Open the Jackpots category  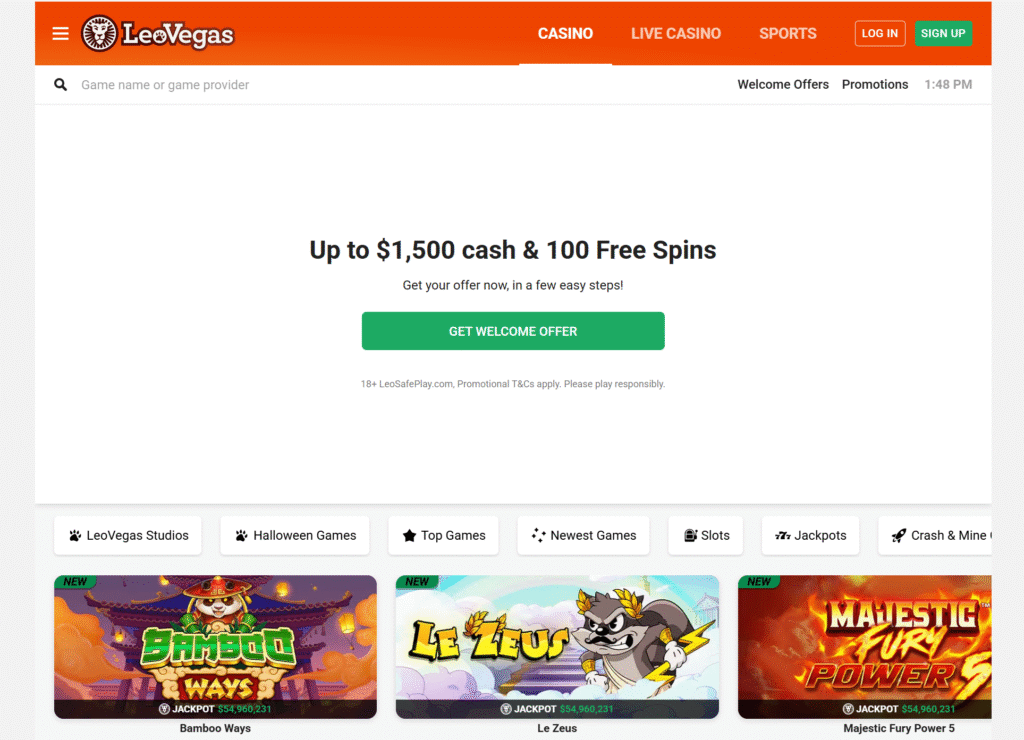(810, 536)
